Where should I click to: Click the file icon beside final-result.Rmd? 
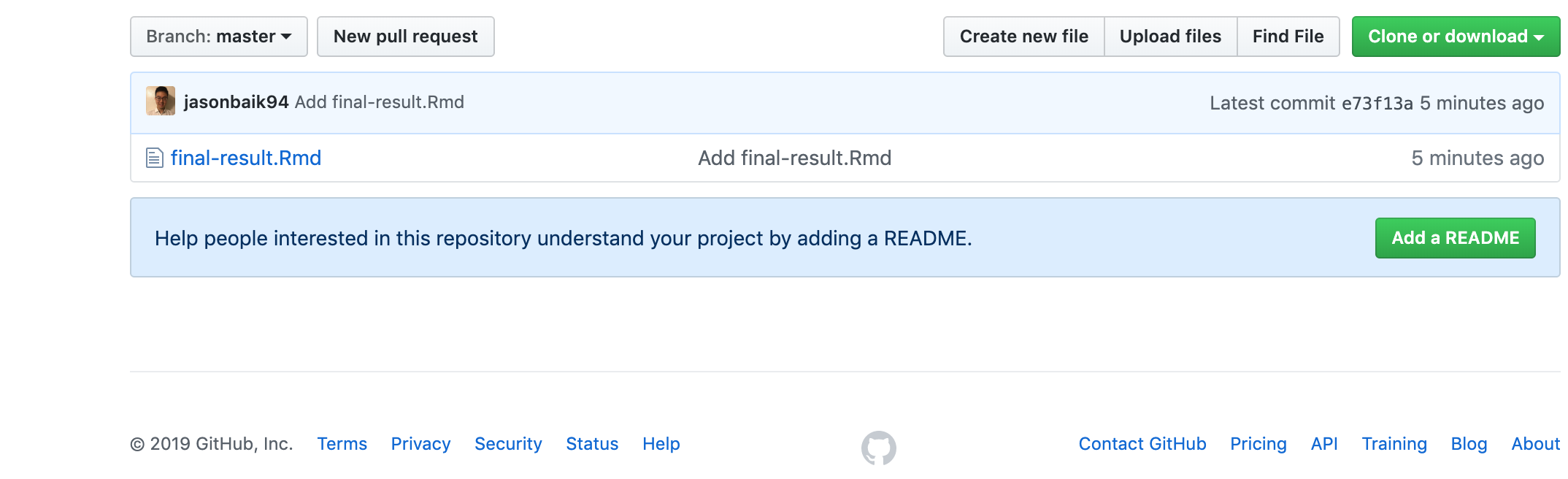(154, 158)
